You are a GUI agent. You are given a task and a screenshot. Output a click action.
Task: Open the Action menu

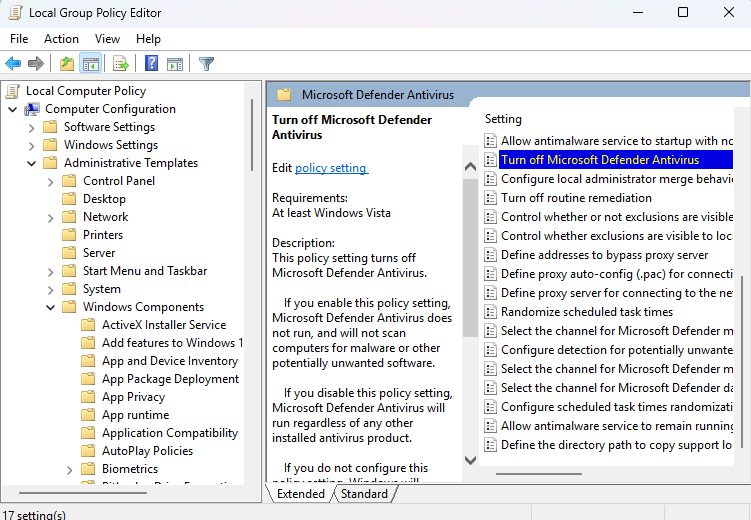click(x=61, y=39)
